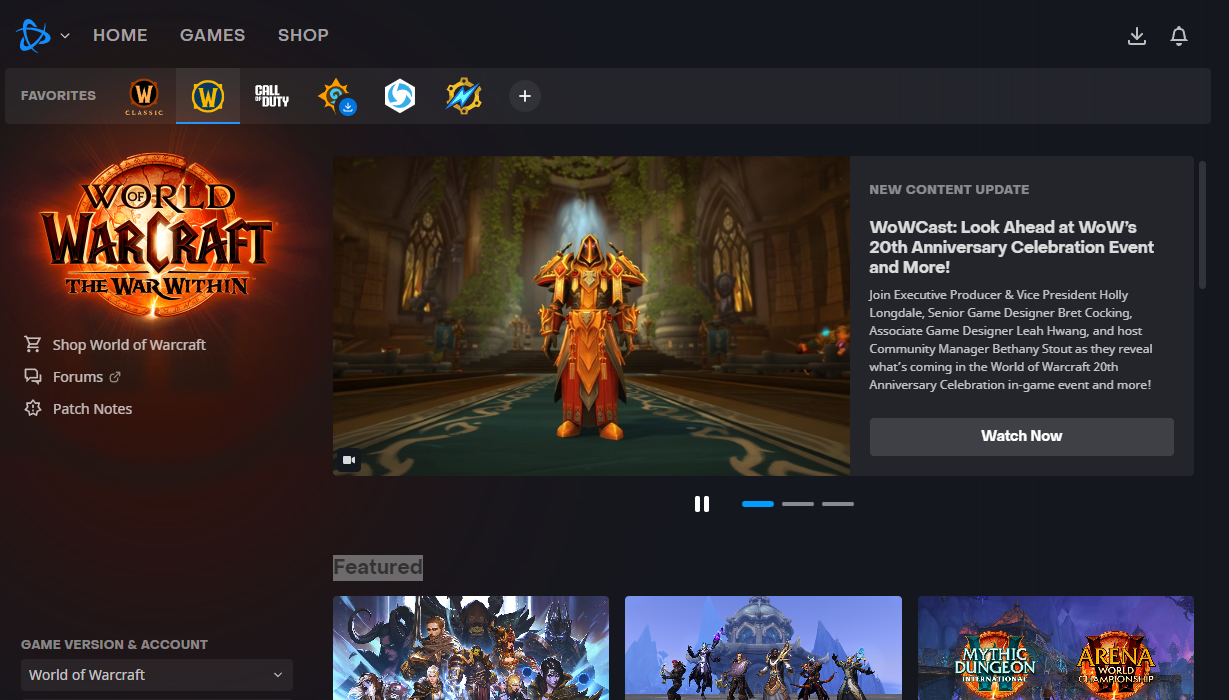Open the downloads icon in top bar

coord(1136,36)
